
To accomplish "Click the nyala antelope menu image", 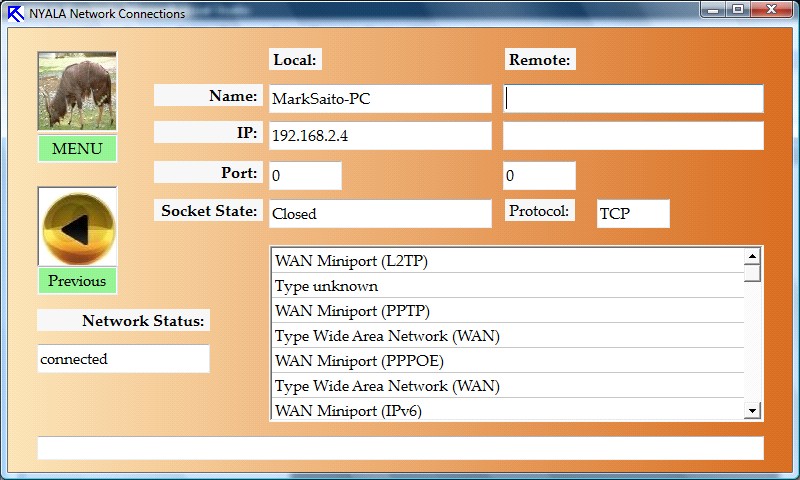I will 77,92.
